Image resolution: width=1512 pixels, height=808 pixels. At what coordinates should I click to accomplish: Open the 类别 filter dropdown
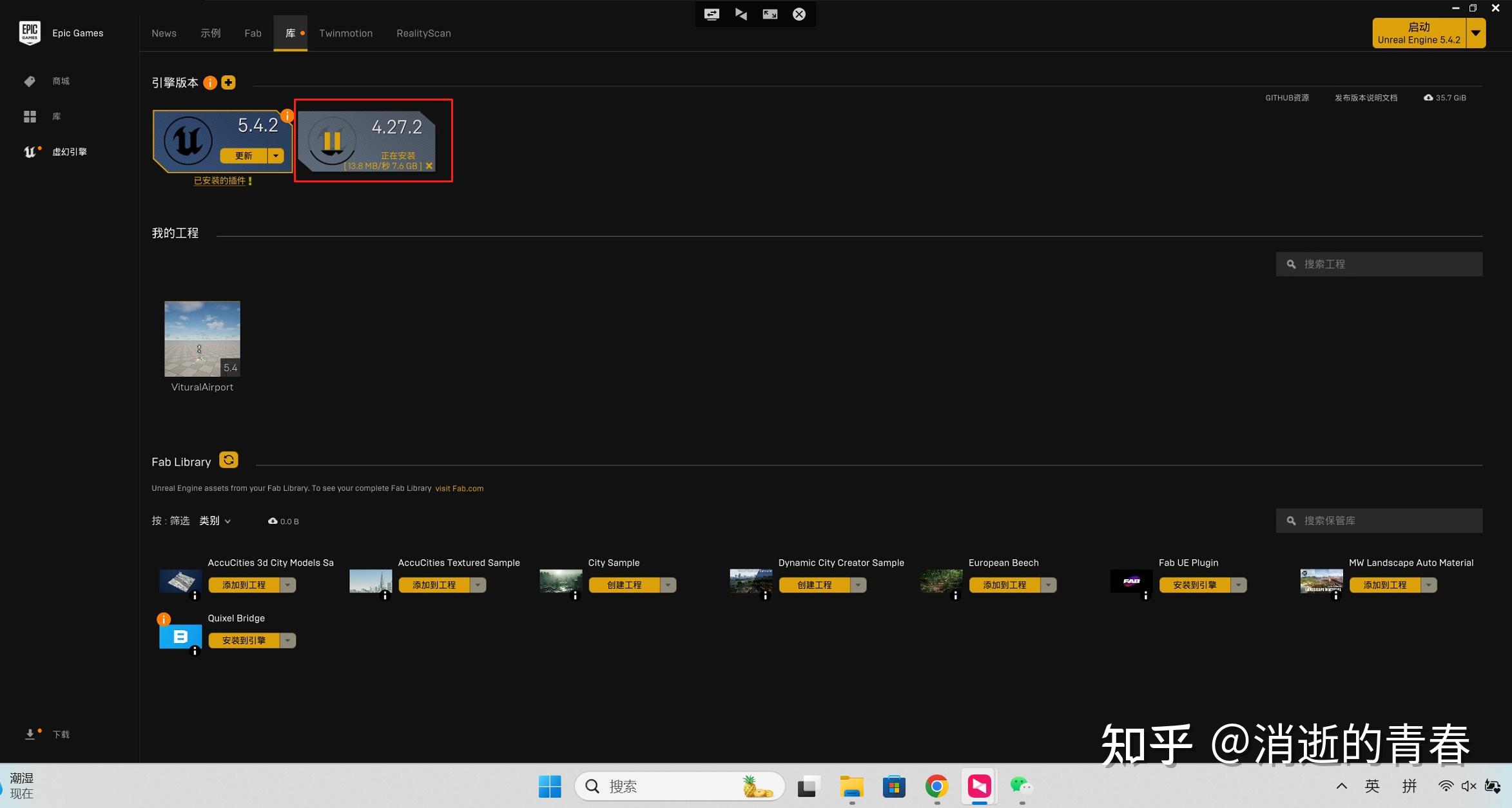click(215, 521)
